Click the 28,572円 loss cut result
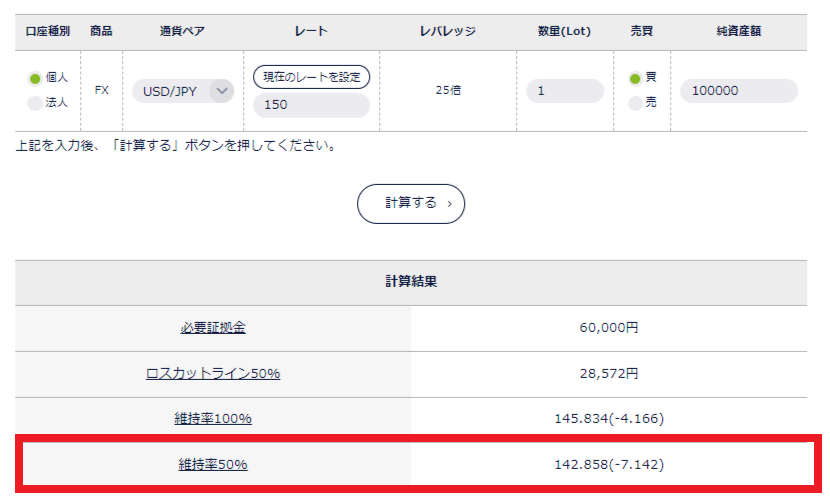This screenshot has height=502, width=830. [x=609, y=373]
